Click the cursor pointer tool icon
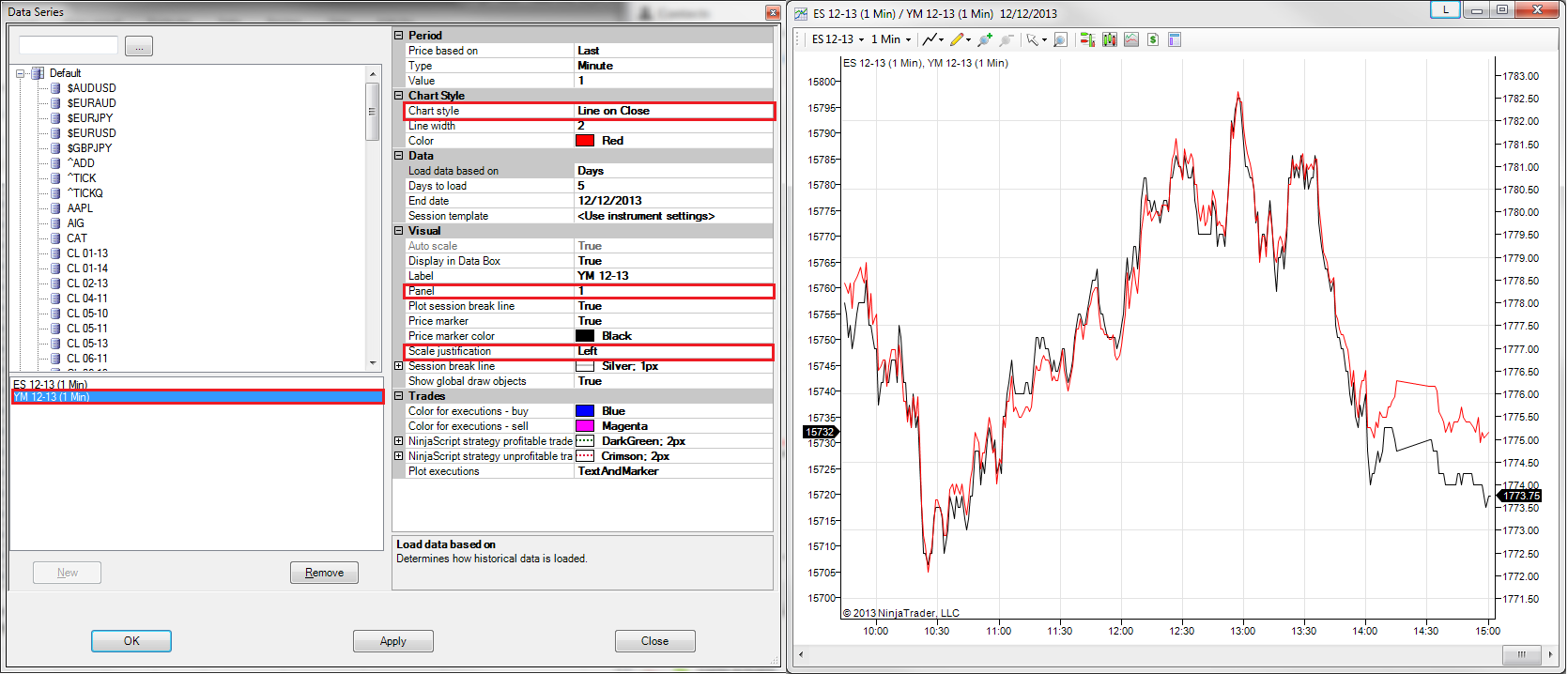Image resolution: width=1568 pixels, height=674 pixels. pyautogui.click(x=1033, y=39)
